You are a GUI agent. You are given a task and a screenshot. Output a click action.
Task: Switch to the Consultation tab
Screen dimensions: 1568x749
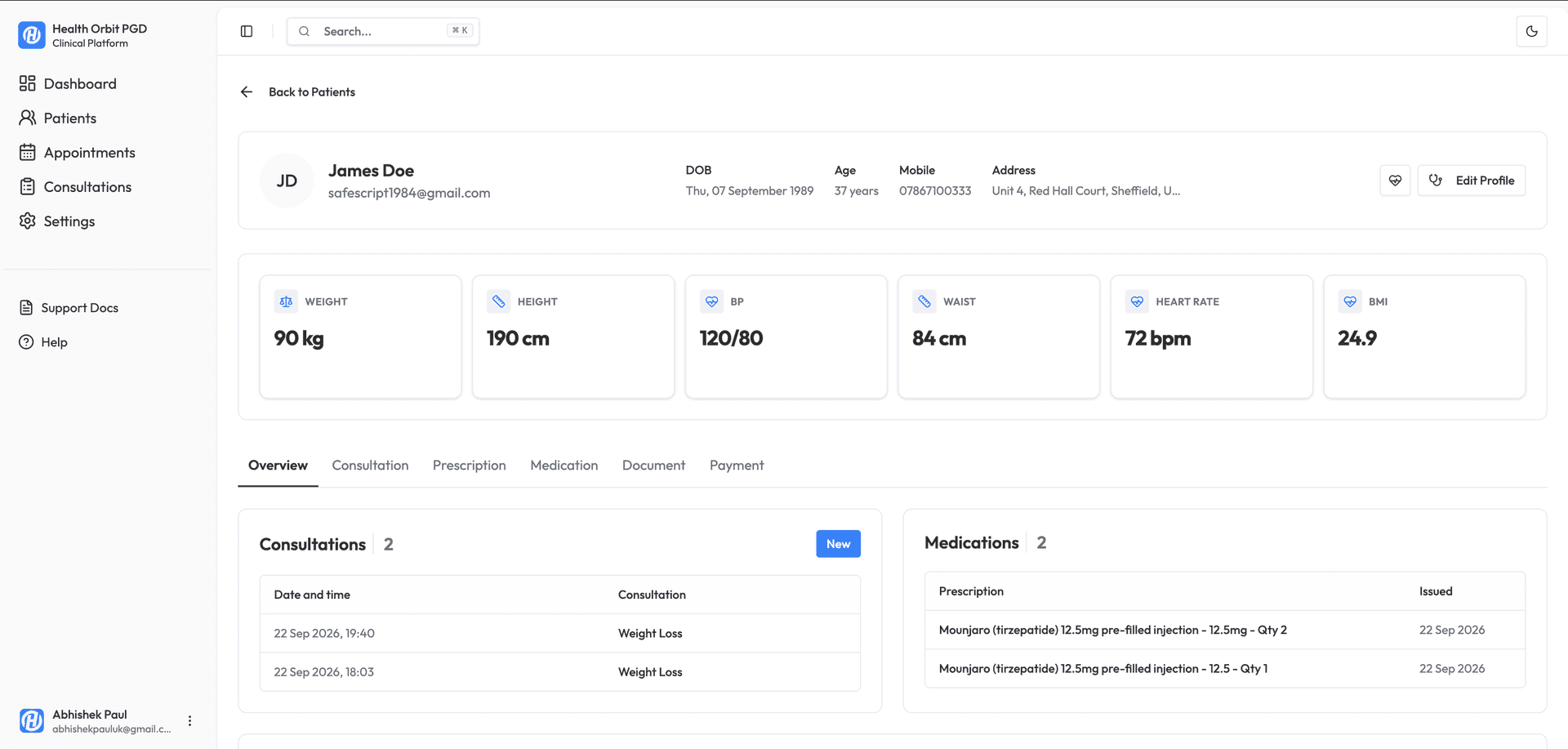pyautogui.click(x=370, y=465)
